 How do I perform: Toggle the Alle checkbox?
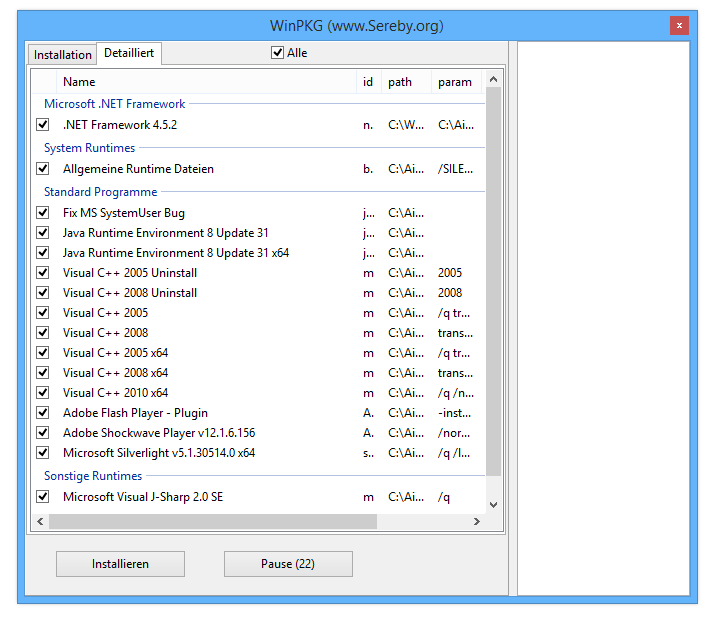click(277, 53)
